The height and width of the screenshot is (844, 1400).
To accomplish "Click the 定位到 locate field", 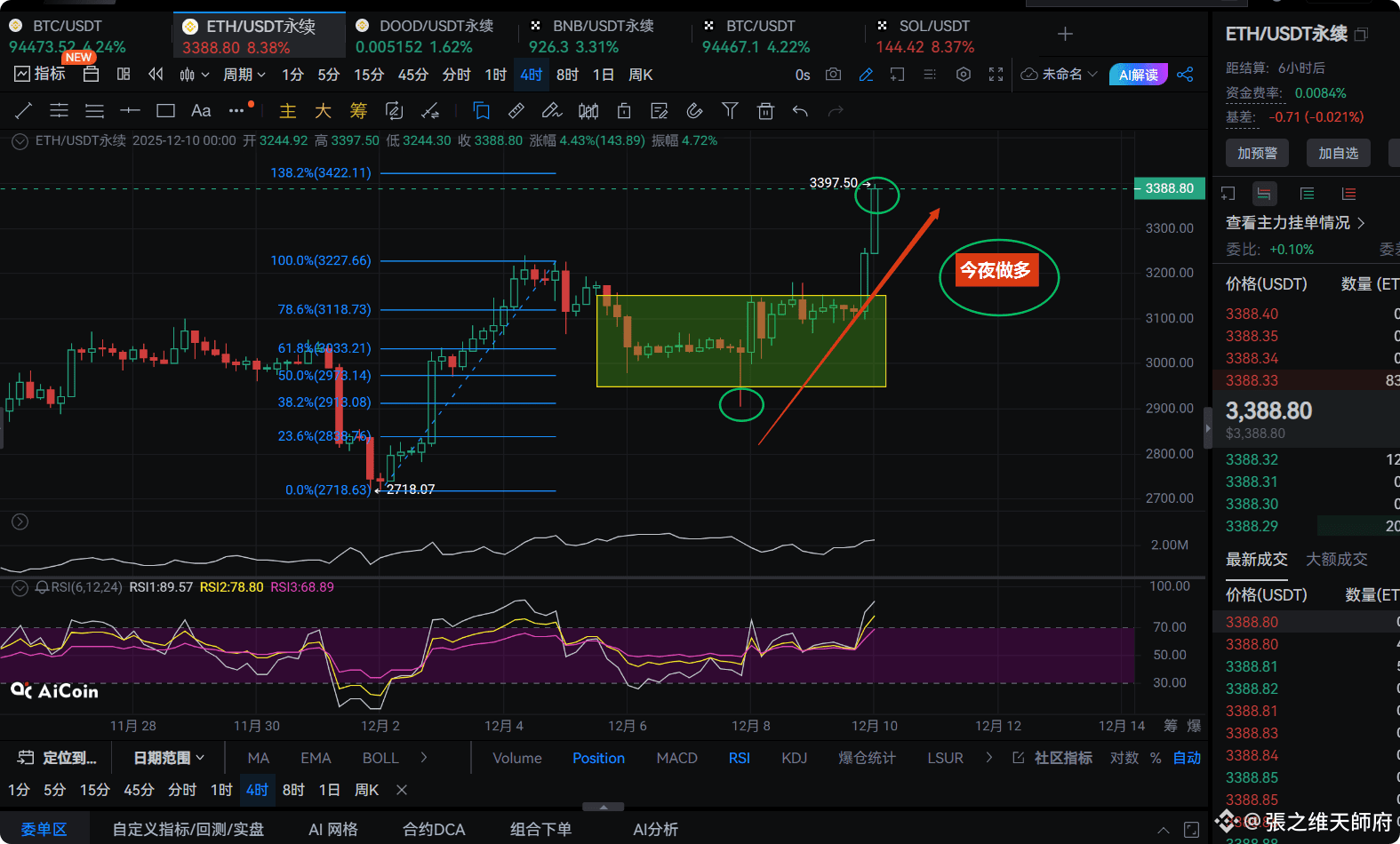I will [x=57, y=758].
